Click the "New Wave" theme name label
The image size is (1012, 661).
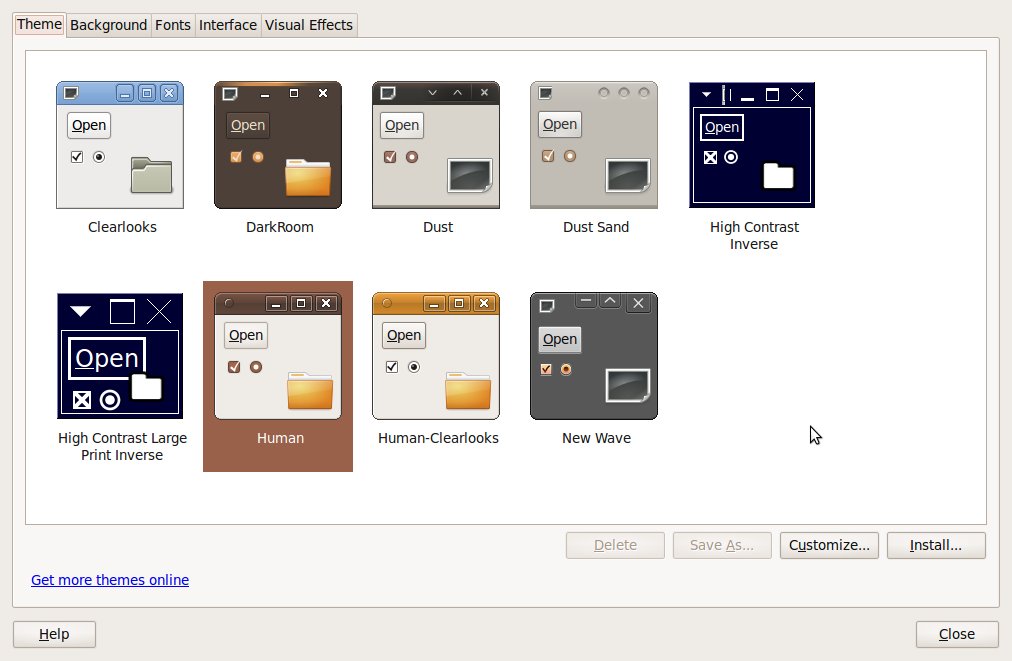point(596,438)
